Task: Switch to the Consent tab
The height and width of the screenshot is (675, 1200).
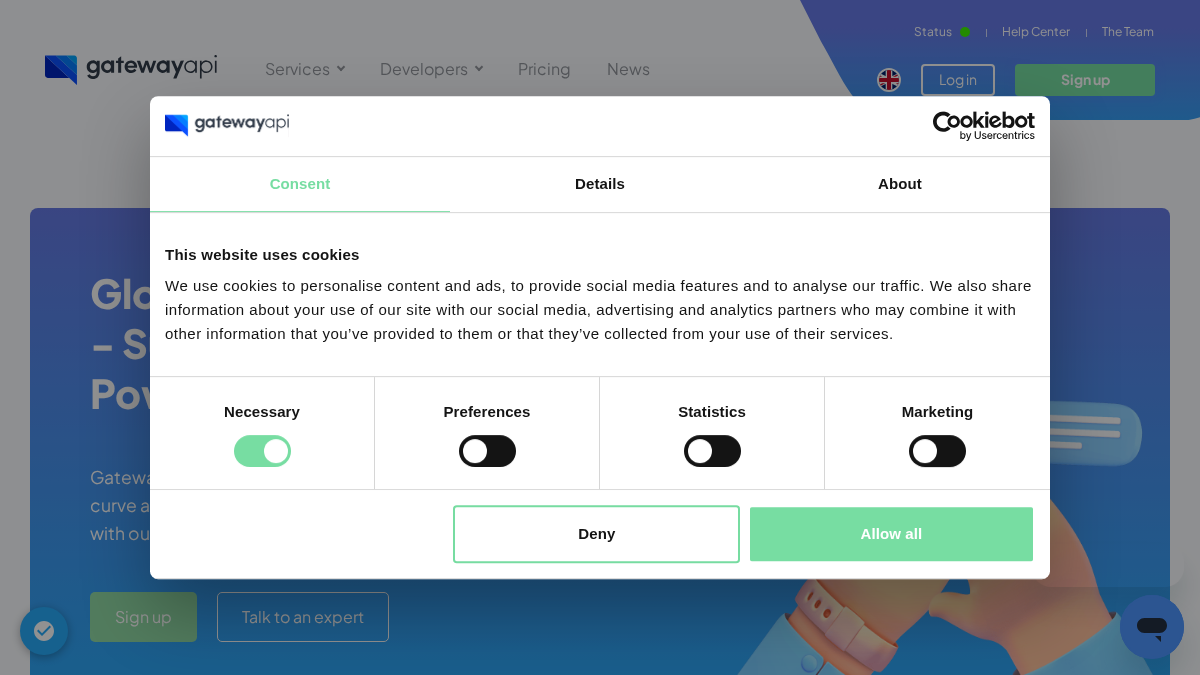Action: pos(300,184)
